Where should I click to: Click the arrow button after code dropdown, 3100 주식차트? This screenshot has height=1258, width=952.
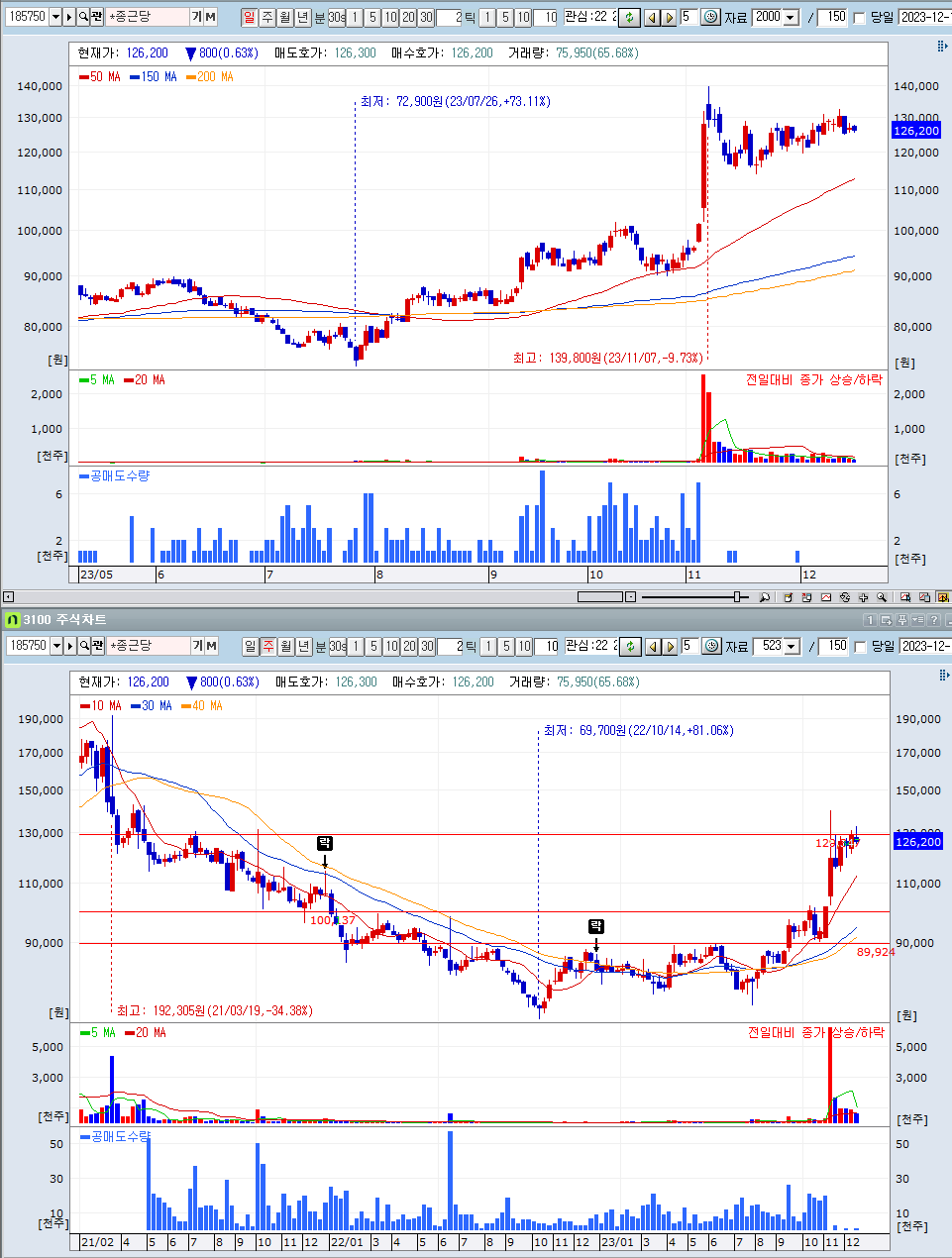point(70,646)
